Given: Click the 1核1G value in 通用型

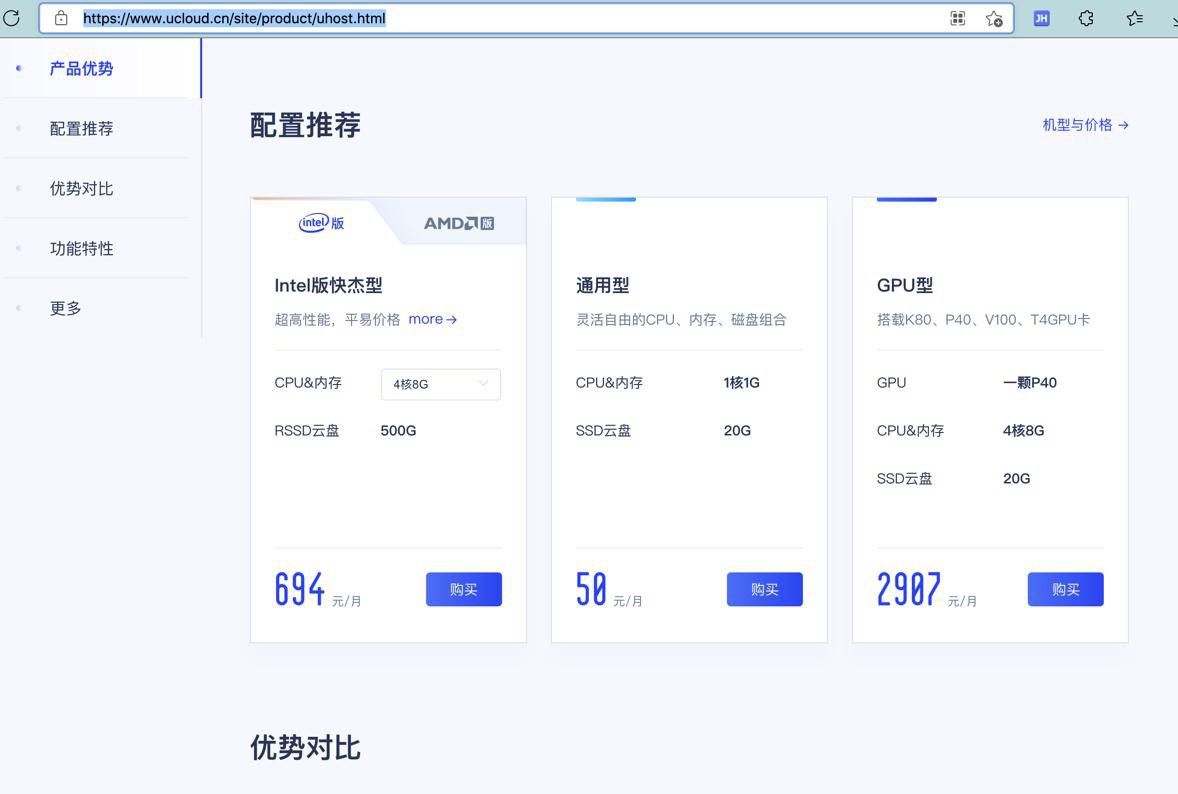Looking at the screenshot, I should pyautogui.click(x=742, y=382).
